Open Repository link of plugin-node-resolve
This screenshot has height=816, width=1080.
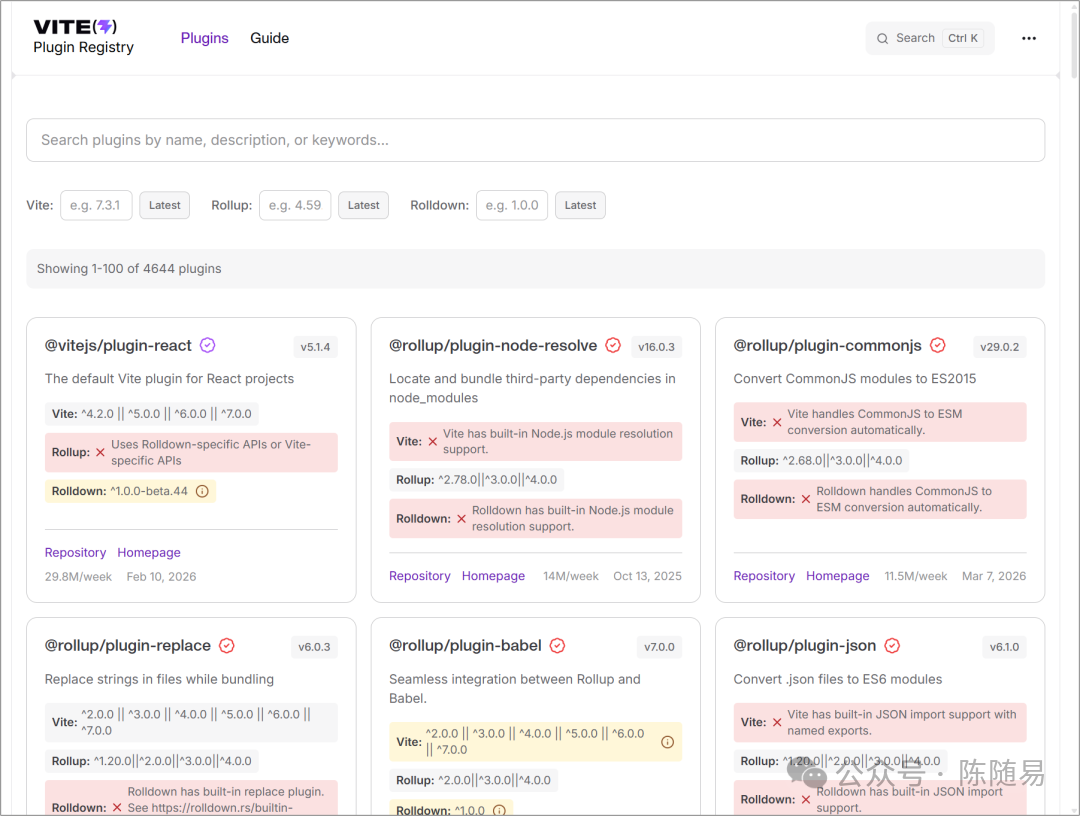click(x=419, y=576)
